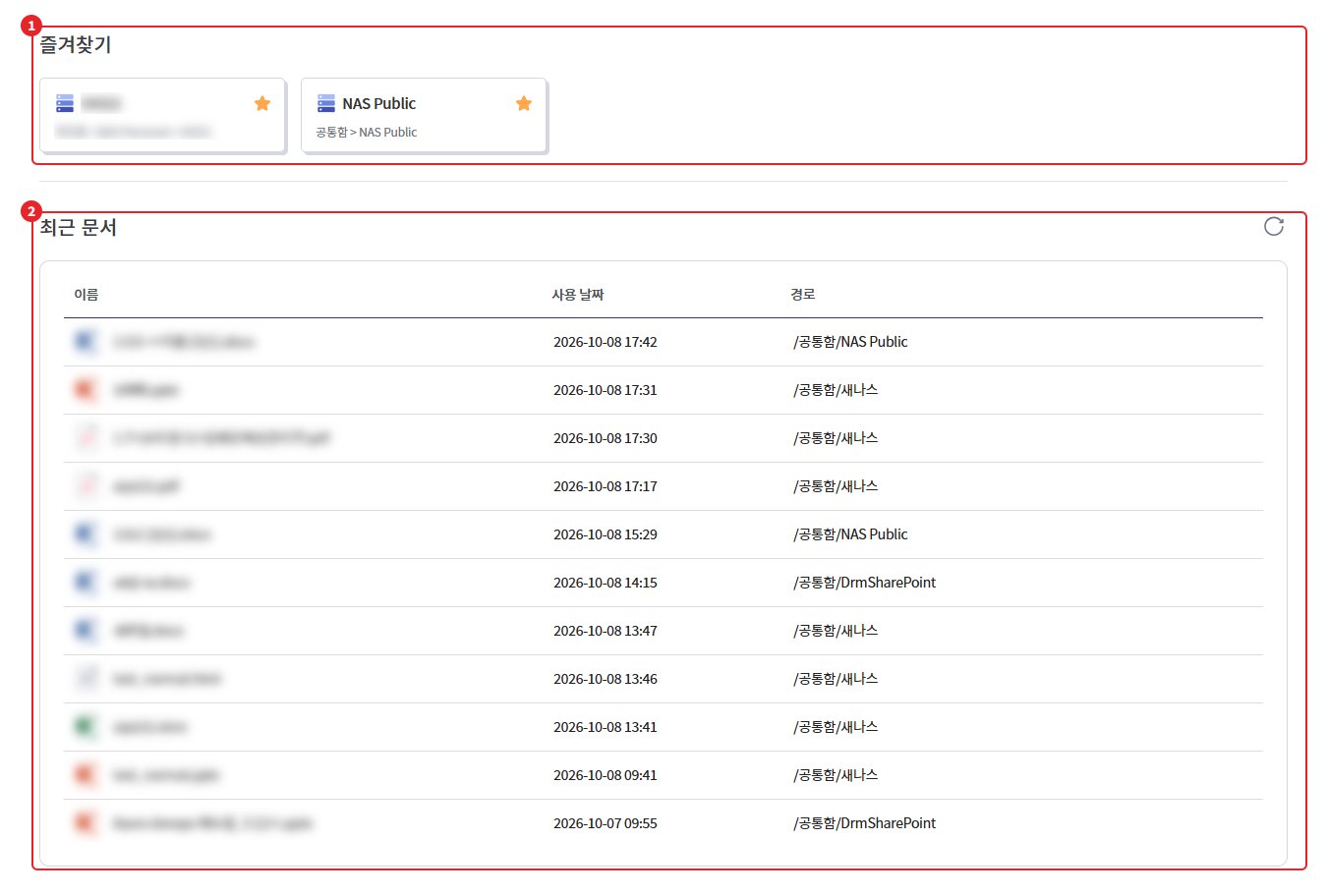Select the date 2026-10-08 17:30
The width and height of the screenshot is (1327, 896).
coord(606,438)
